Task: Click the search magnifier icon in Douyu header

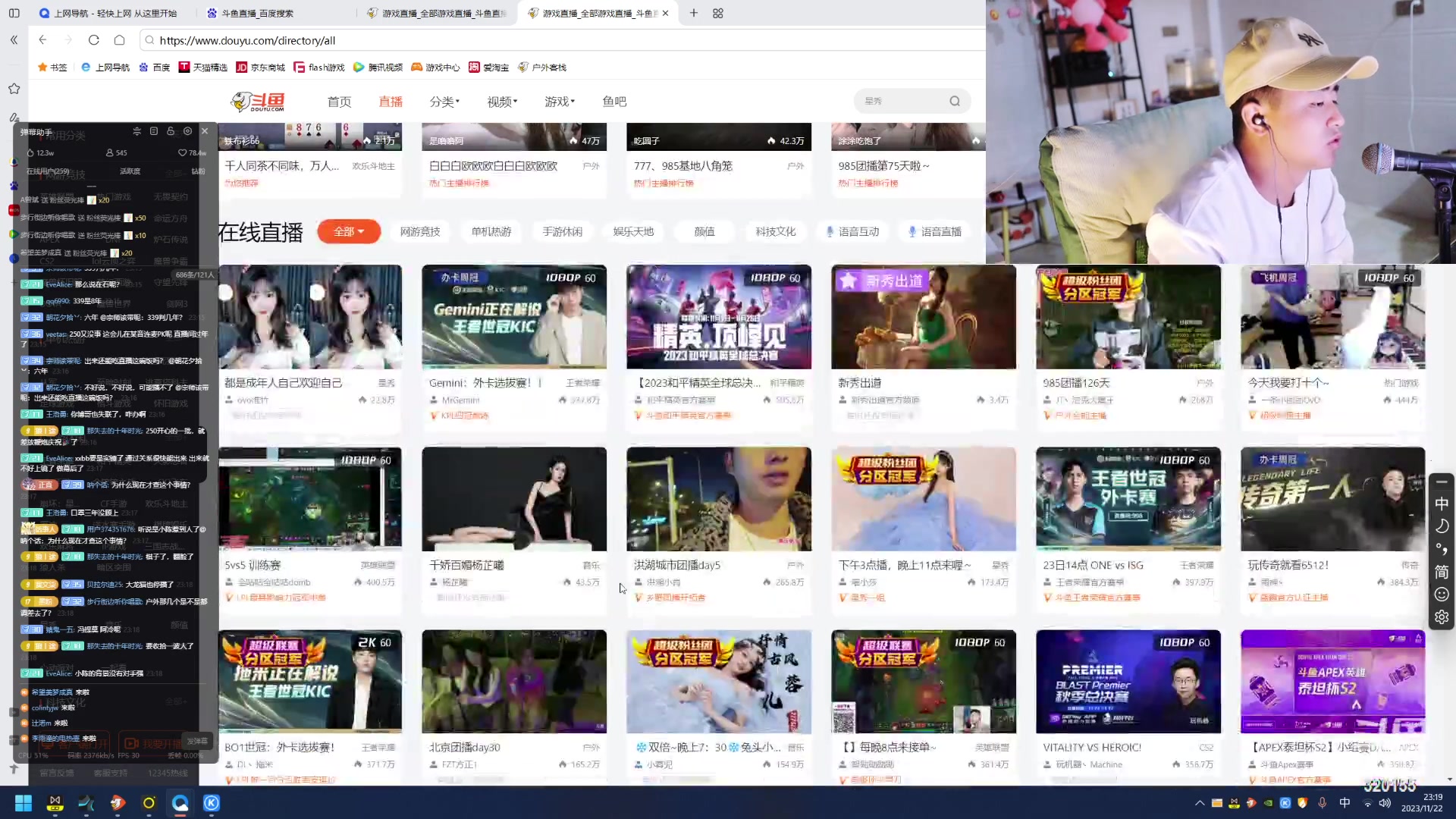Action: coord(955,101)
